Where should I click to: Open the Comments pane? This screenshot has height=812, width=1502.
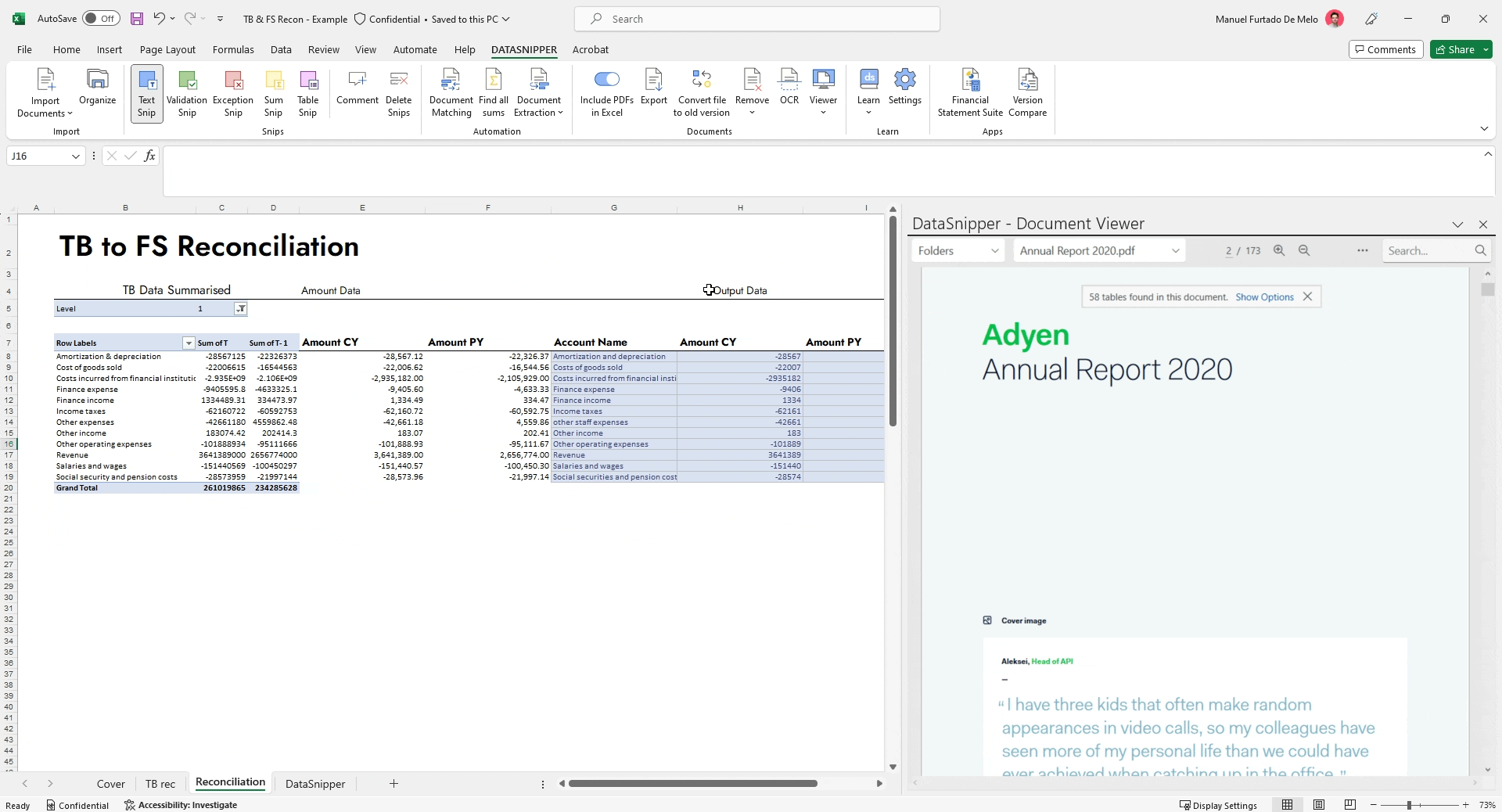coord(1385,49)
